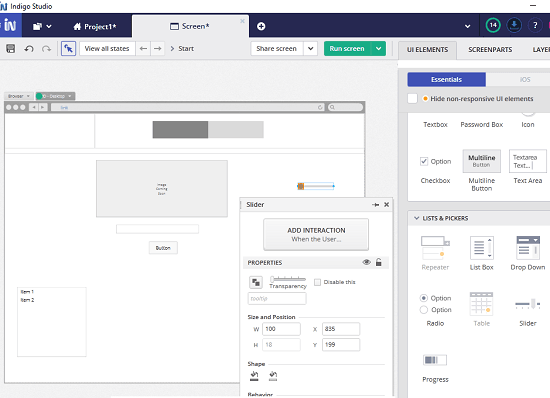This screenshot has width=550, height=398.
Task: Select the slider on the canvas
Action: (316, 186)
